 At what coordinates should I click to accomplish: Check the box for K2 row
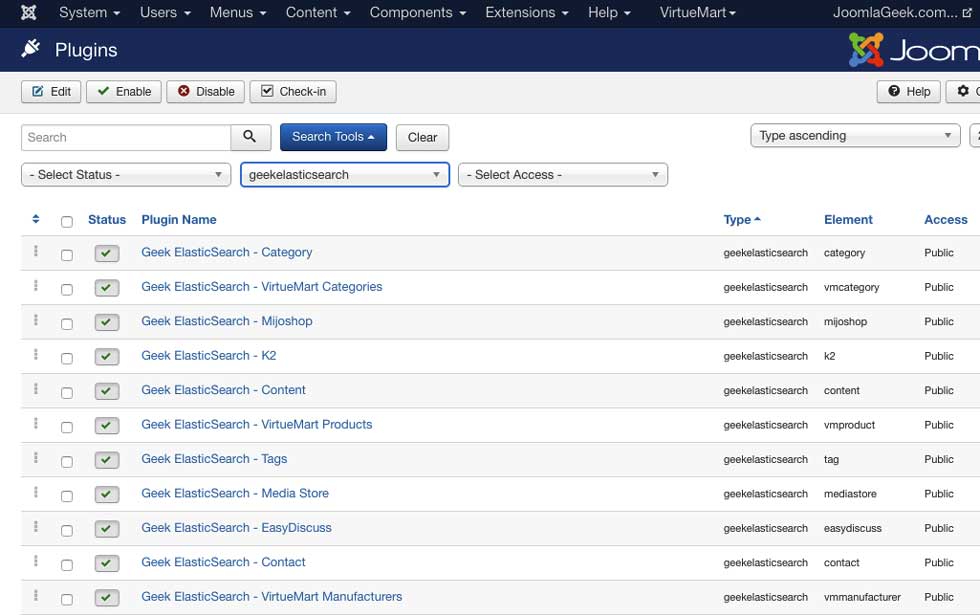pos(67,358)
